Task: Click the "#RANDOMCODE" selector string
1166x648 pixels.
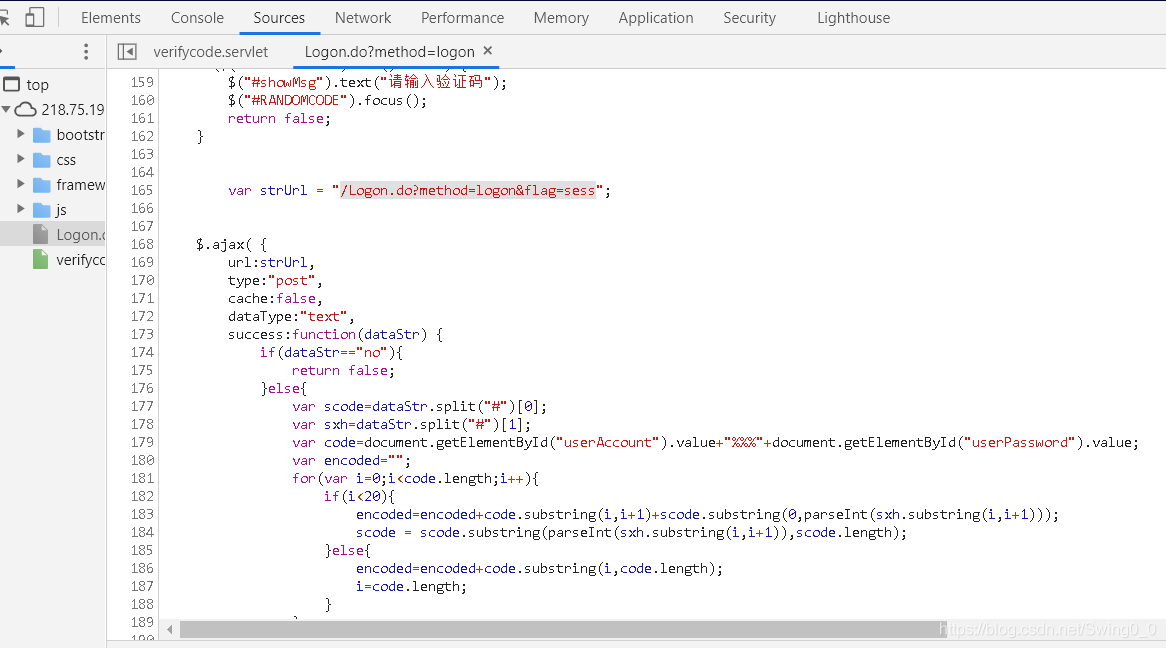Action: [x=295, y=100]
